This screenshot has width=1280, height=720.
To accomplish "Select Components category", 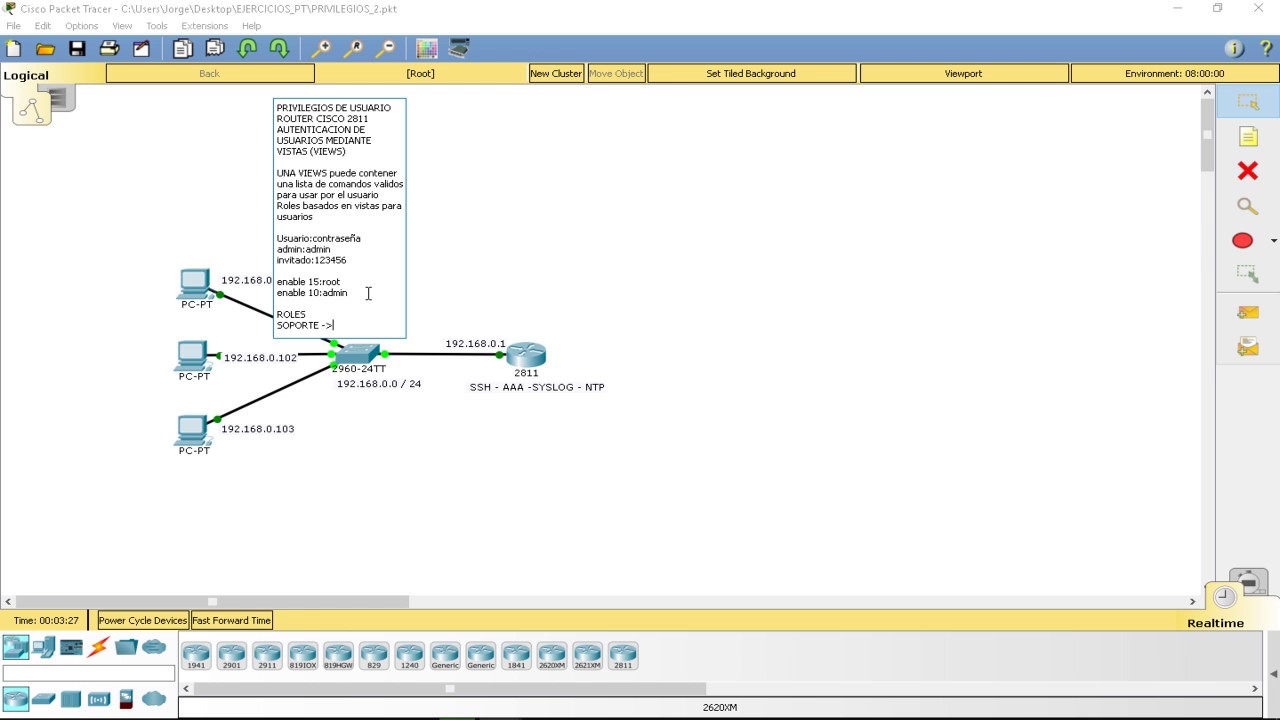I will coord(71,647).
